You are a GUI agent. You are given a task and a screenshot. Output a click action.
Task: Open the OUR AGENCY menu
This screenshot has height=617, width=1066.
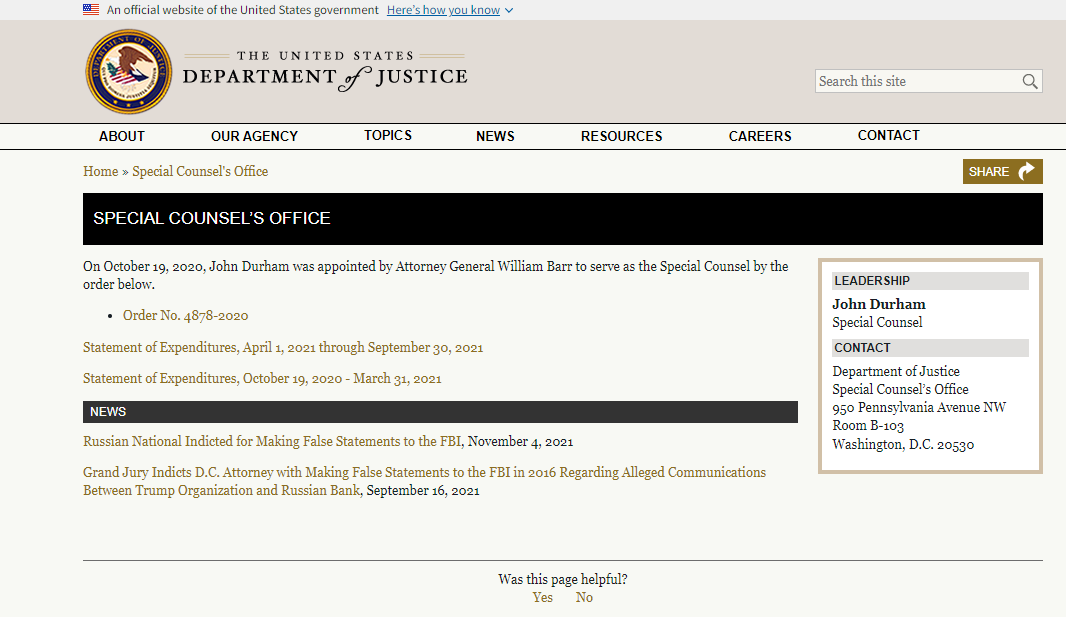point(254,136)
